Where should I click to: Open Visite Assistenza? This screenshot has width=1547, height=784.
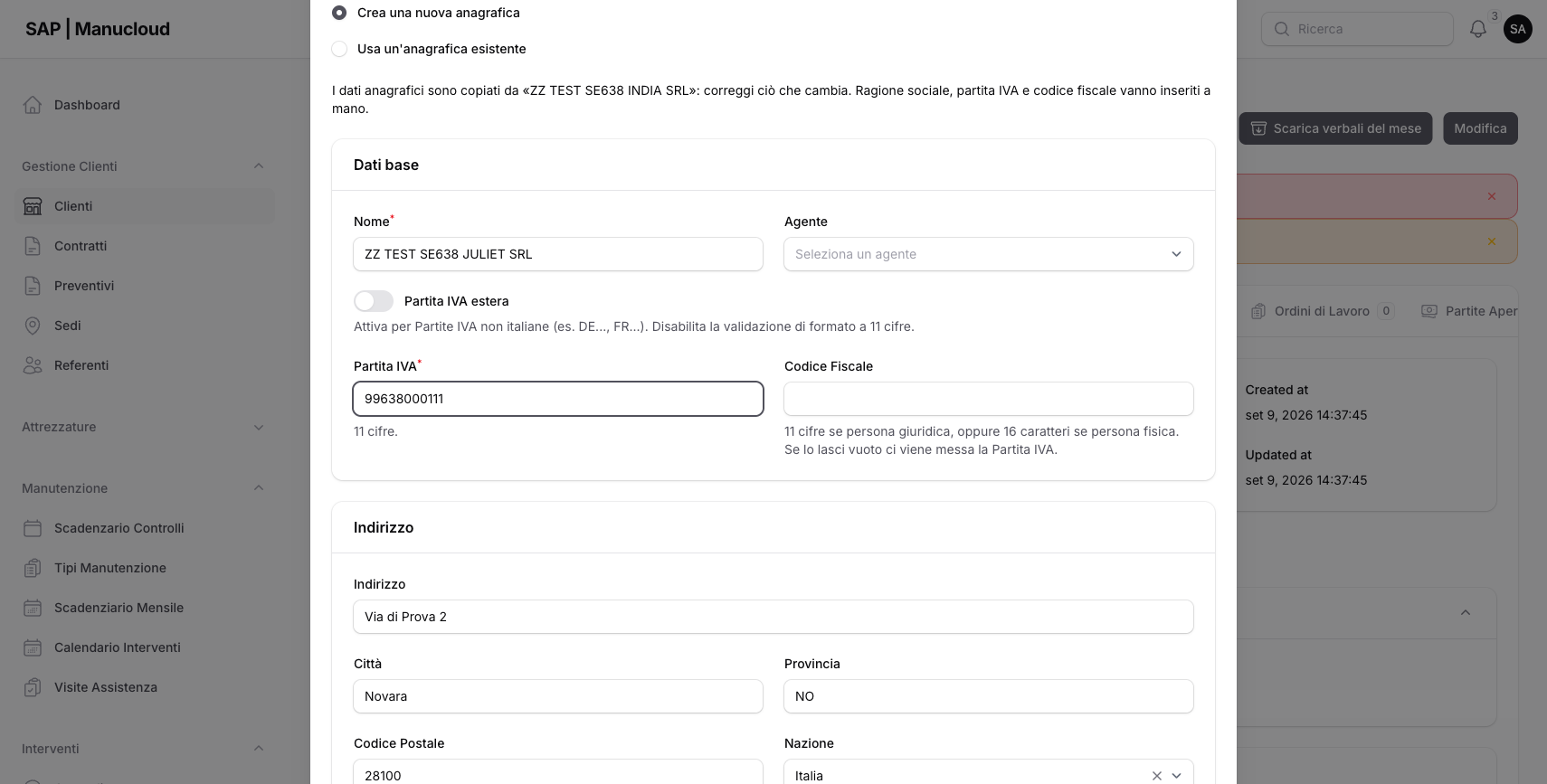tap(145, 687)
